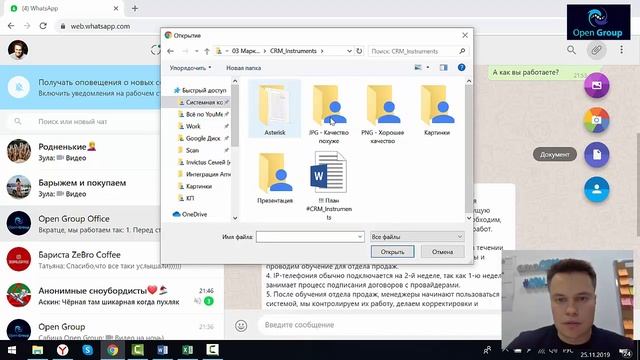Viewport: 640px width, 360px height.
Task: Select the План #CRM_Instruments Word file
Action: point(329,186)
